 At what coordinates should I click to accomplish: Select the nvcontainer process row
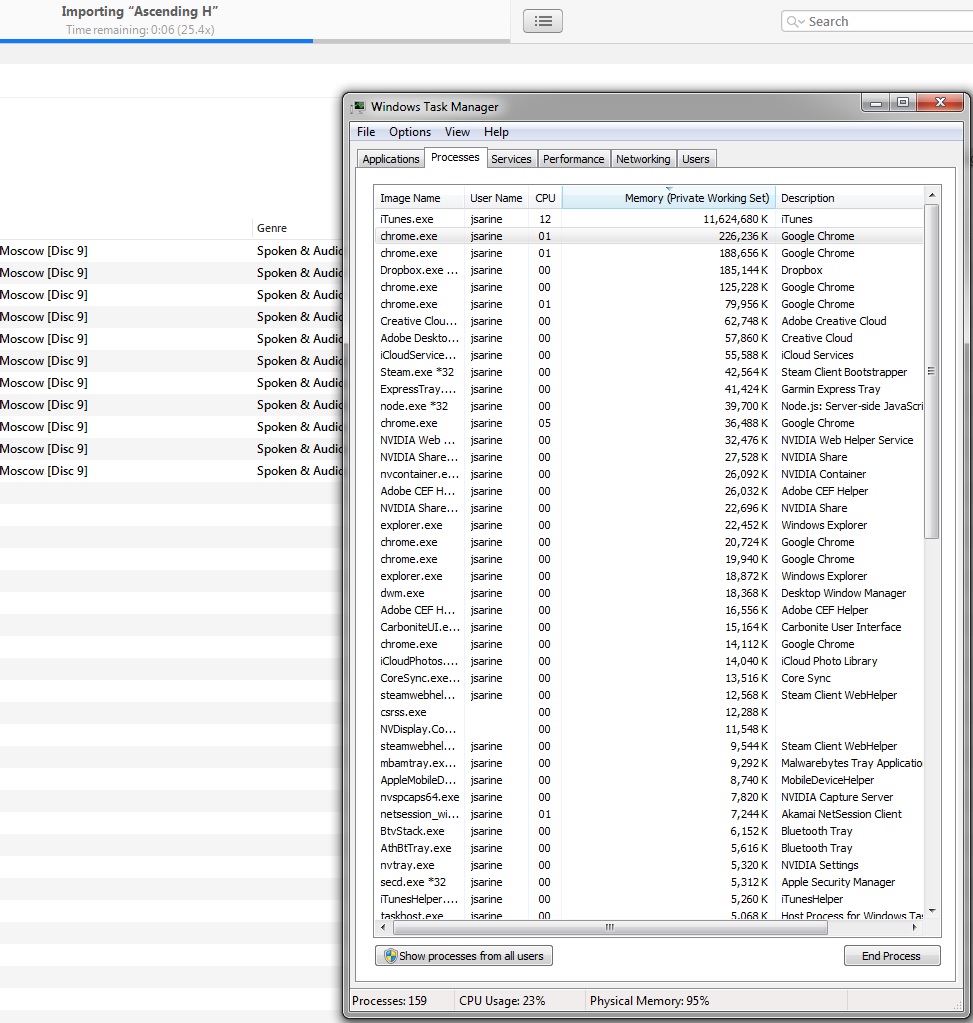tap(649, 474)
